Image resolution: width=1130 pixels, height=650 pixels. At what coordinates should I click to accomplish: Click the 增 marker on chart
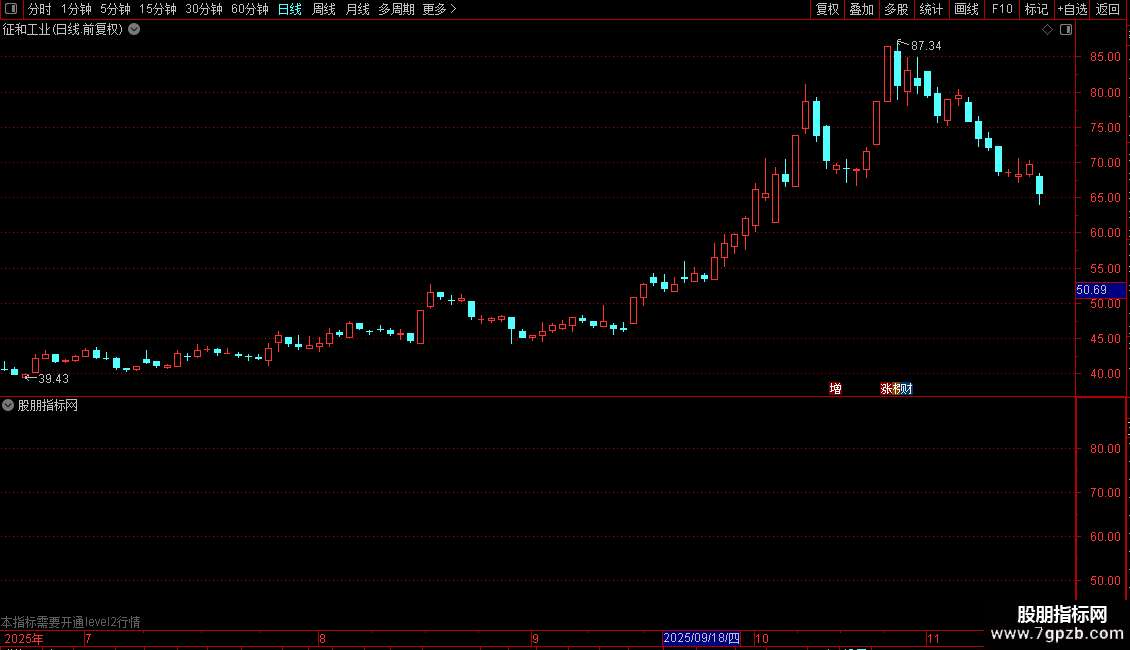pyautogui.click(x=835, y=388)
